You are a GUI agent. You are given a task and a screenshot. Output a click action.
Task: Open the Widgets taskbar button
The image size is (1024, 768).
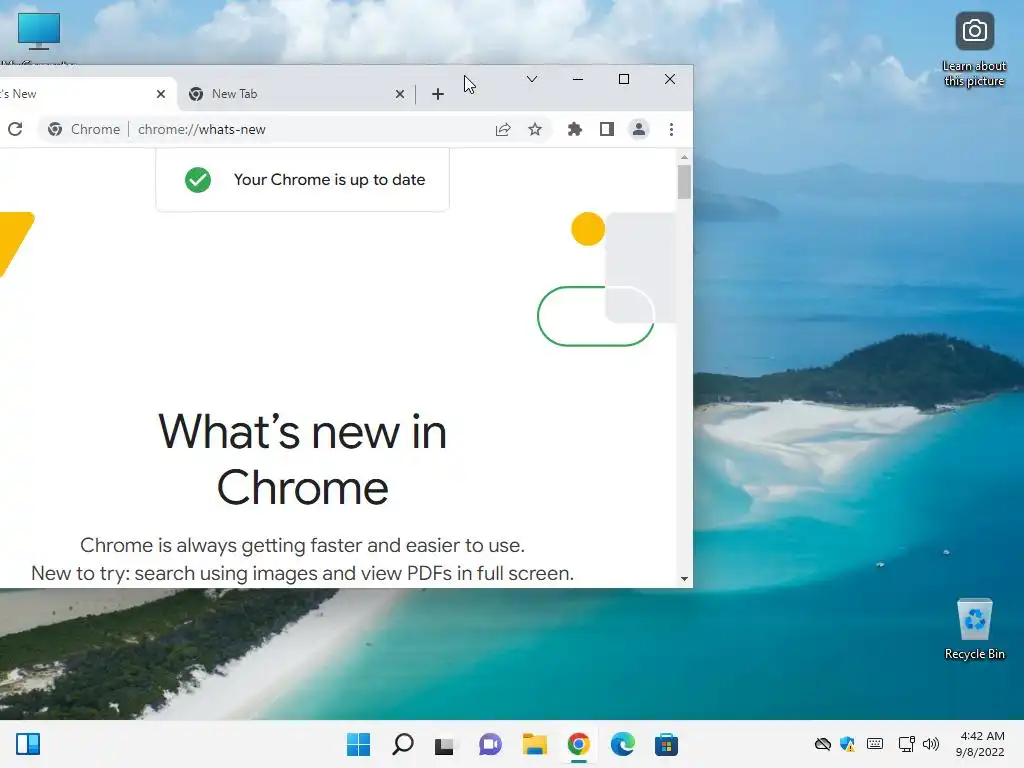[28, 744]
